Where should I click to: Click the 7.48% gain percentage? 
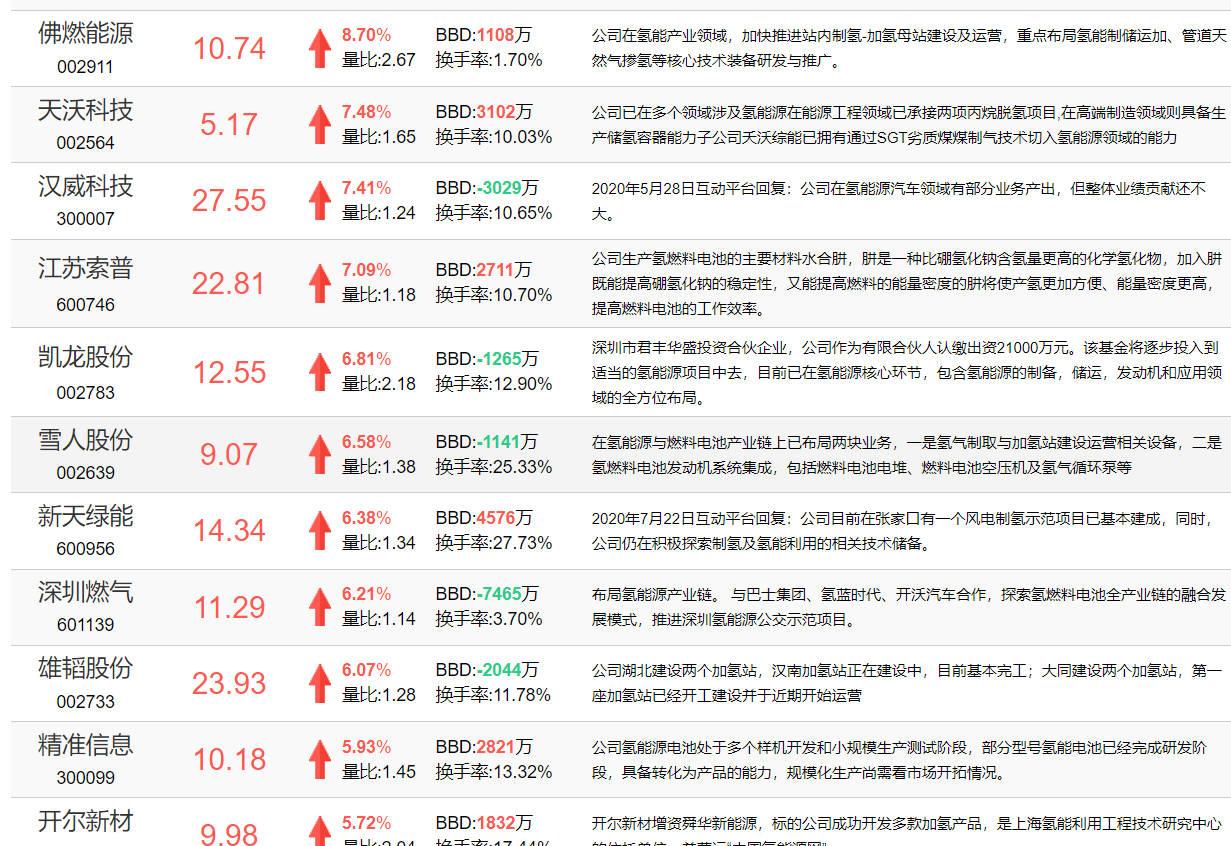pyautogui.click(x=367, y=111)
